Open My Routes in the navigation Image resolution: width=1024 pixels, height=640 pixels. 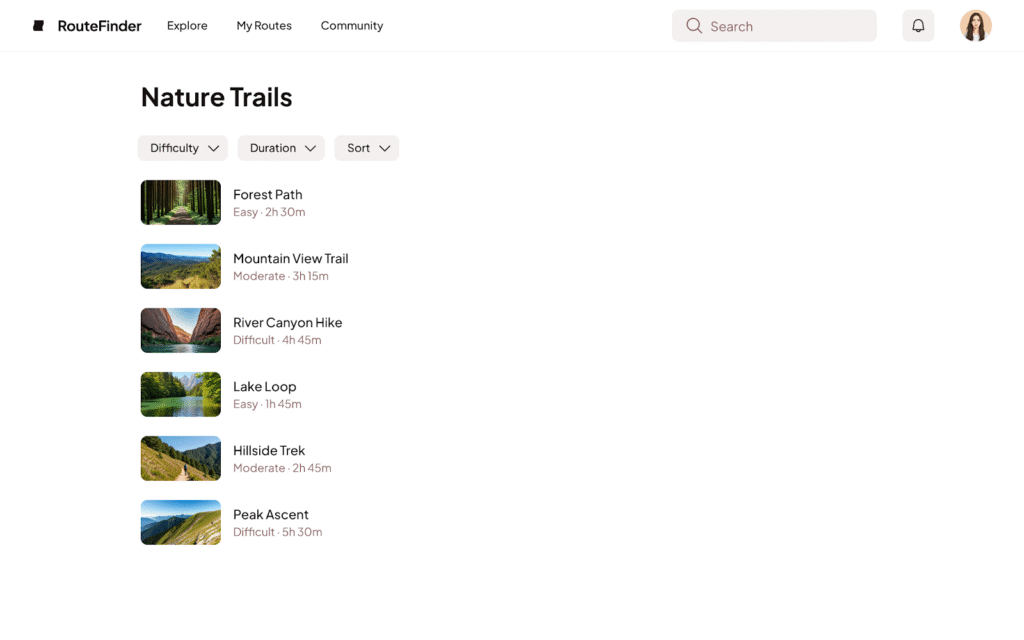[x=264, y=26]
